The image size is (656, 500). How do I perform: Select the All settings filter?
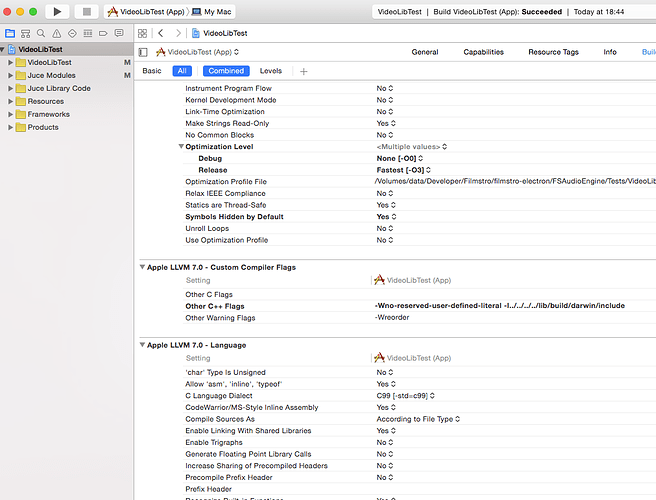point(182,71)
